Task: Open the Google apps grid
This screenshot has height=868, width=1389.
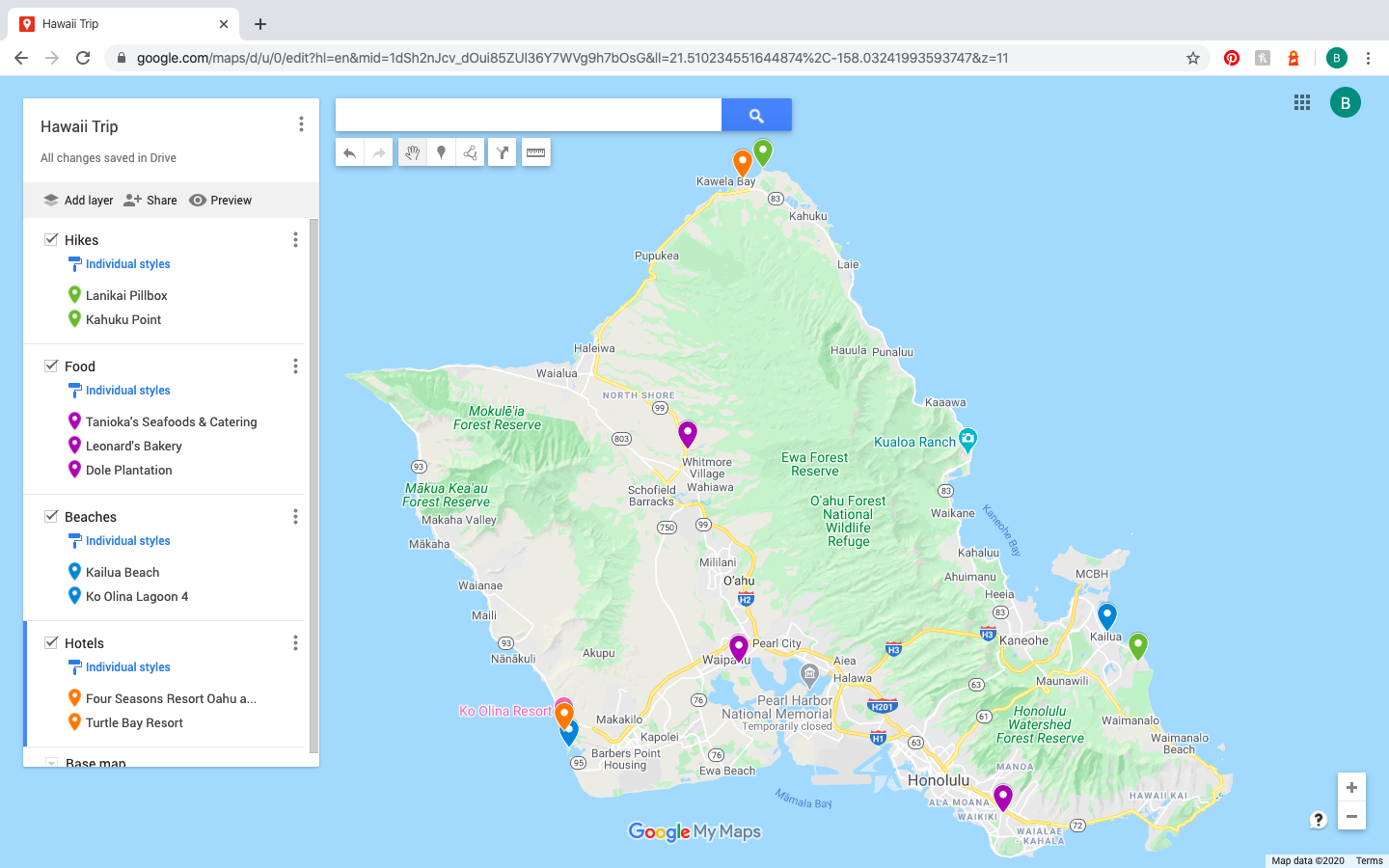Action: [1302, 102]
